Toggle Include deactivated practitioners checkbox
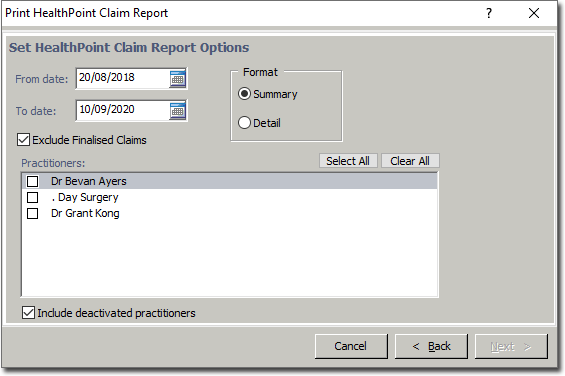Screen dimensions: 565x376 coord(28,313)
